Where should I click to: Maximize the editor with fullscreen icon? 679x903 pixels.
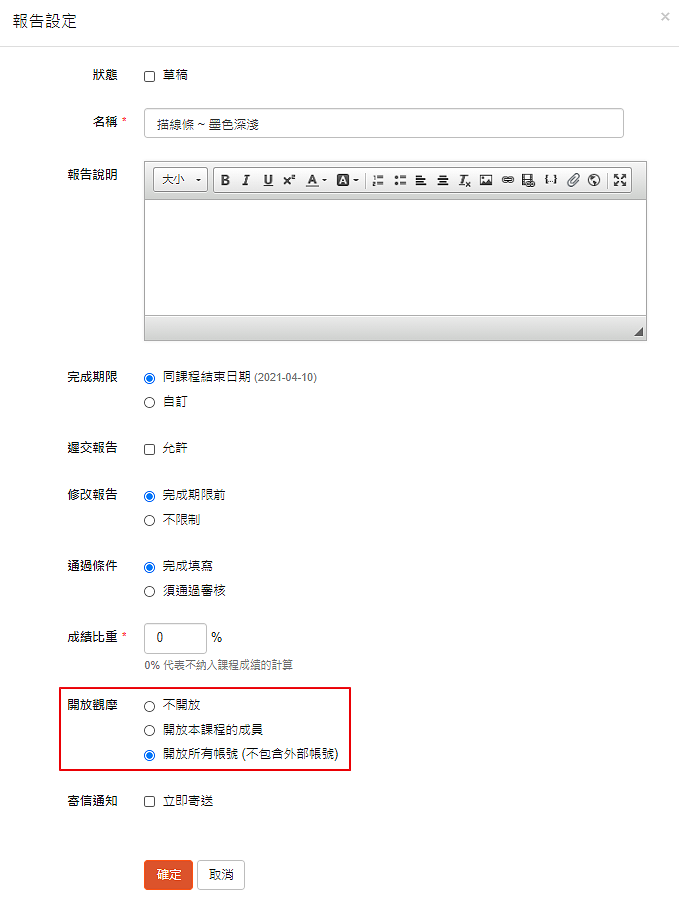click(x=620, y=180)
